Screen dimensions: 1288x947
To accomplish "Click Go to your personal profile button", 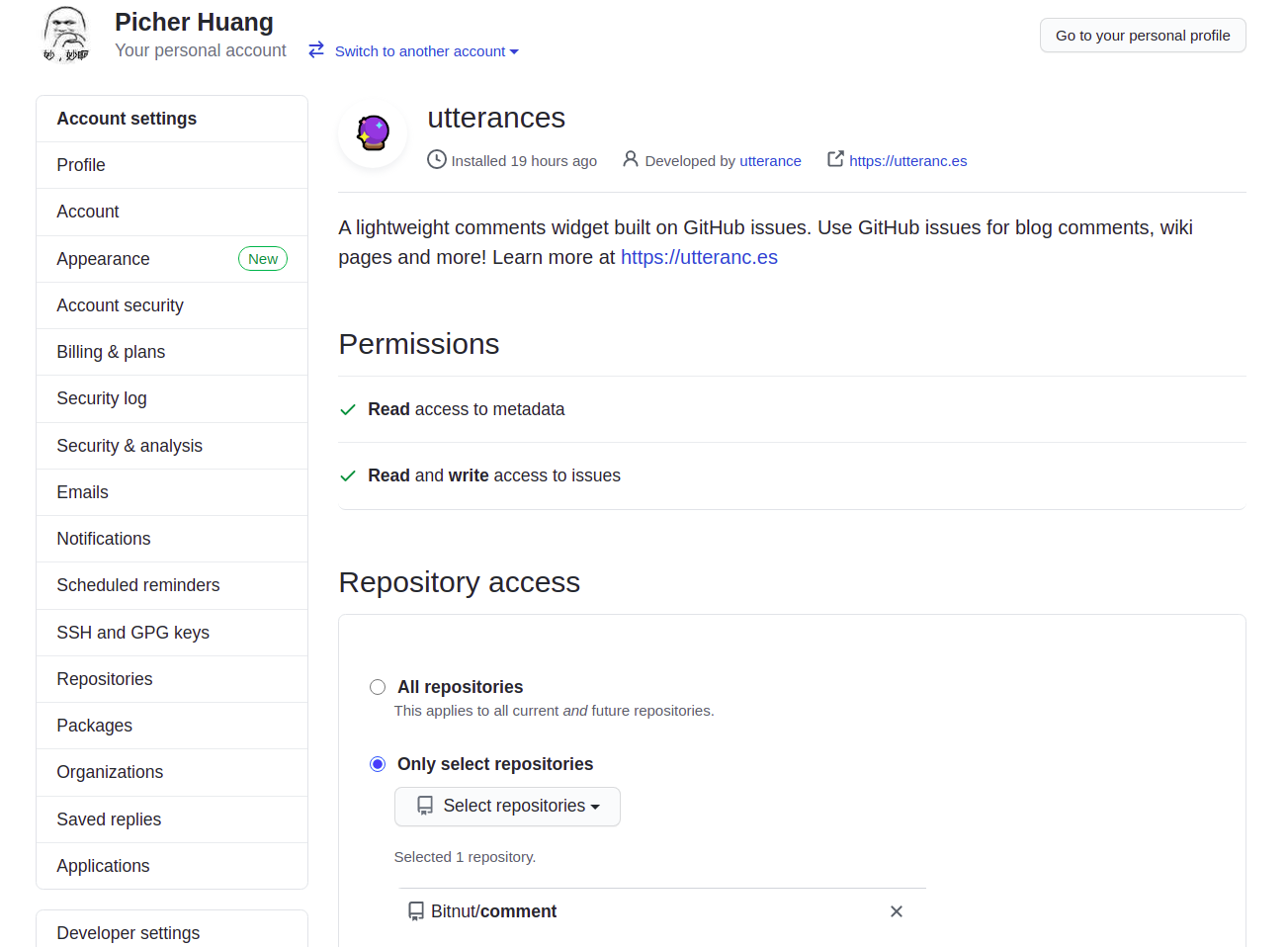I will 1143,36.
